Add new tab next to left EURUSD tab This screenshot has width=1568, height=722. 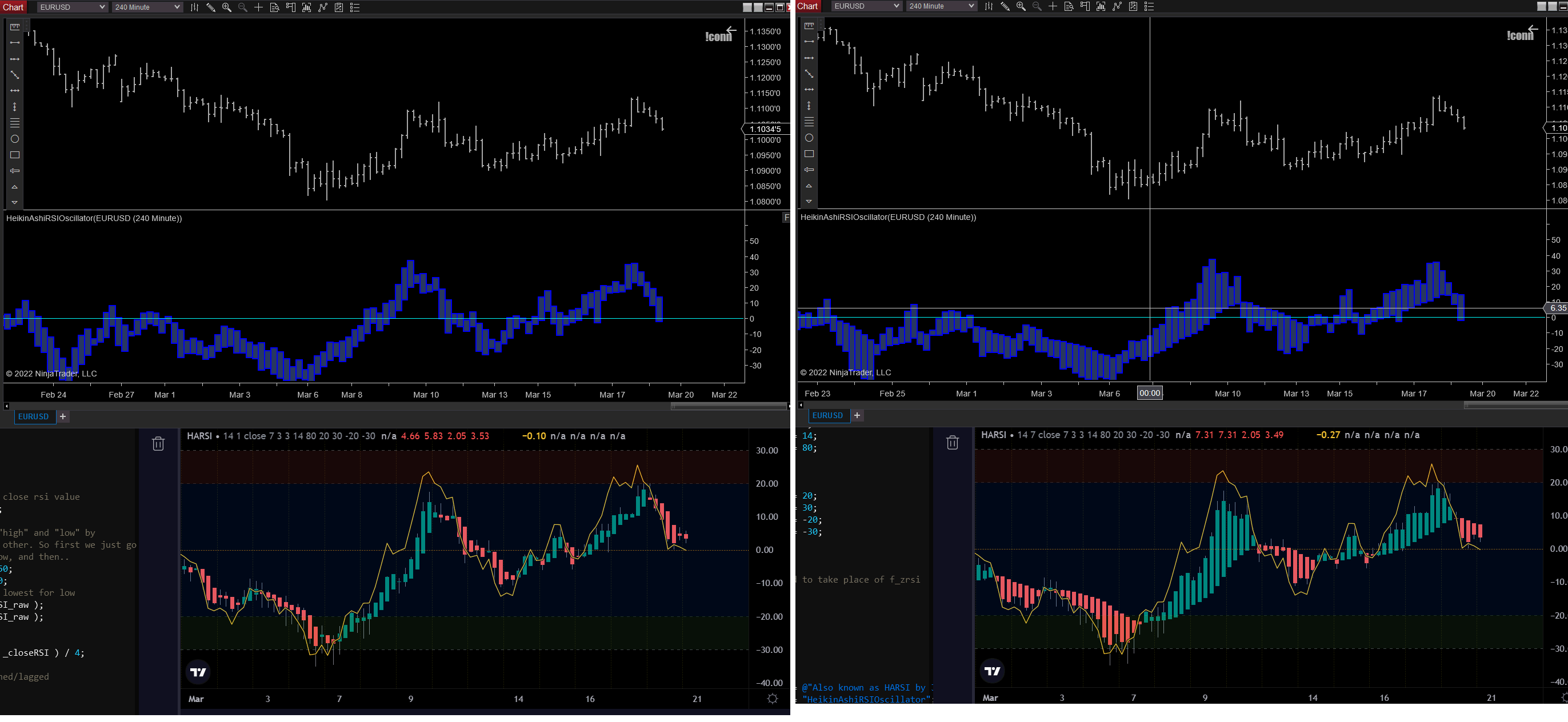point(63,416)
